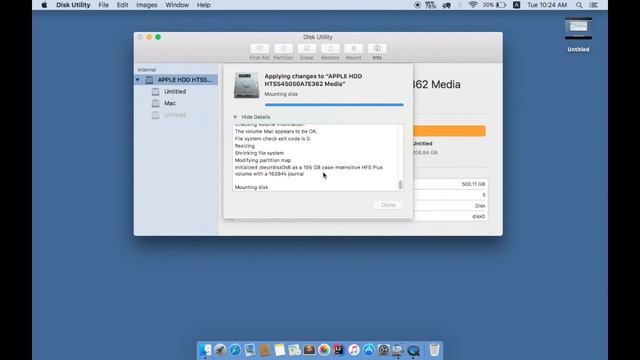Select the Mac volume in sidebar
Image resolution: width=640 pixels, height=360 pixels.
(x=170, y=103)
